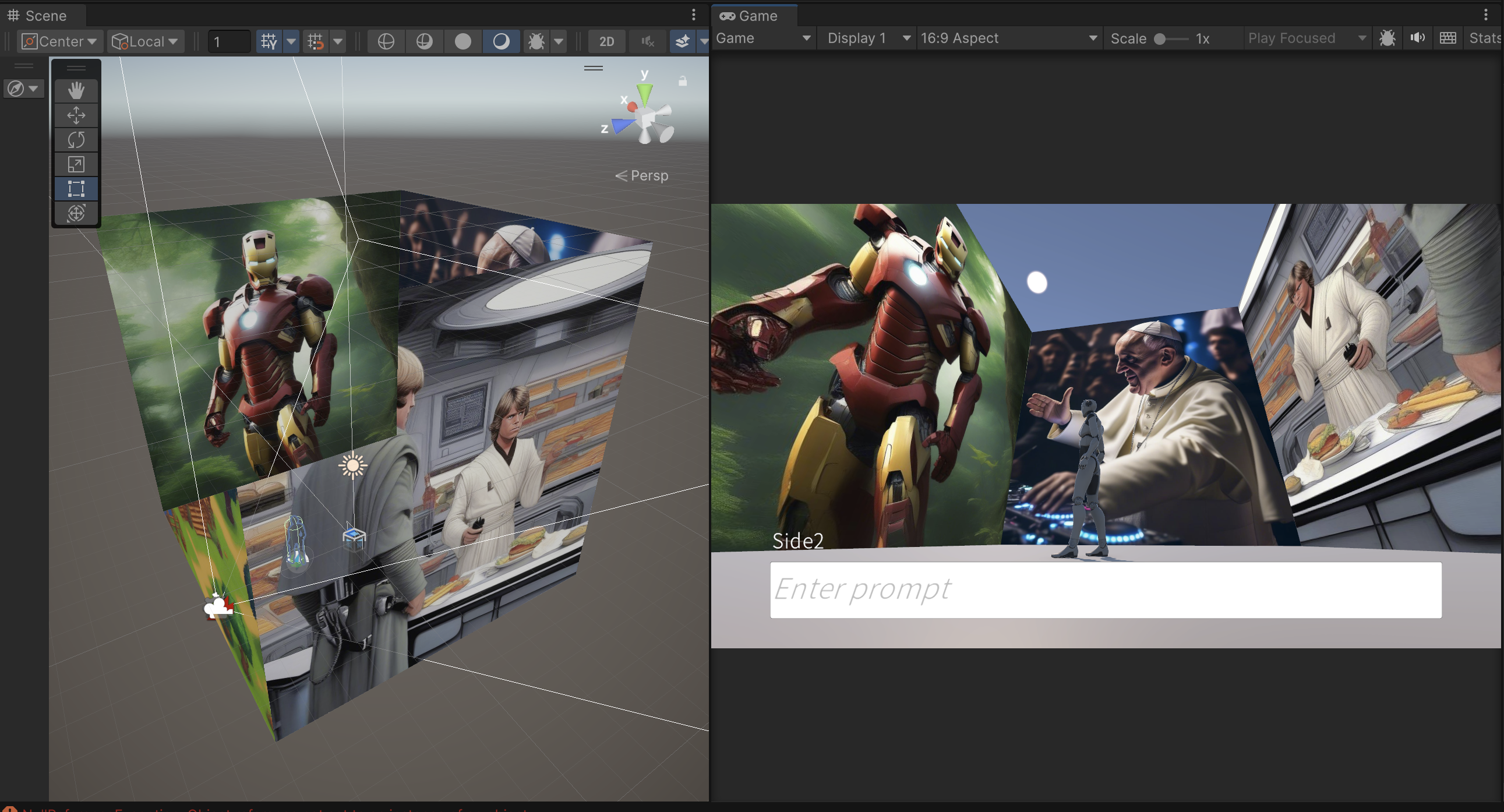This screenshot has width=1504, height=812.
Task: Switch Scene draw mode to Shaded Wireframe
Action: click(425, 41)
